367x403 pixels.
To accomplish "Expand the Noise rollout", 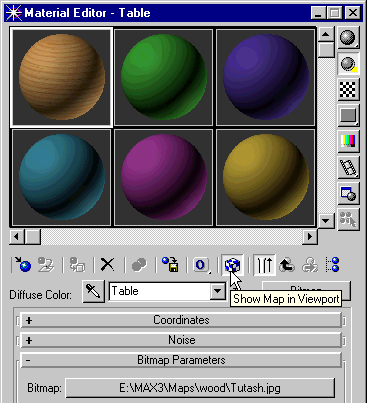I will coord(181,340).
